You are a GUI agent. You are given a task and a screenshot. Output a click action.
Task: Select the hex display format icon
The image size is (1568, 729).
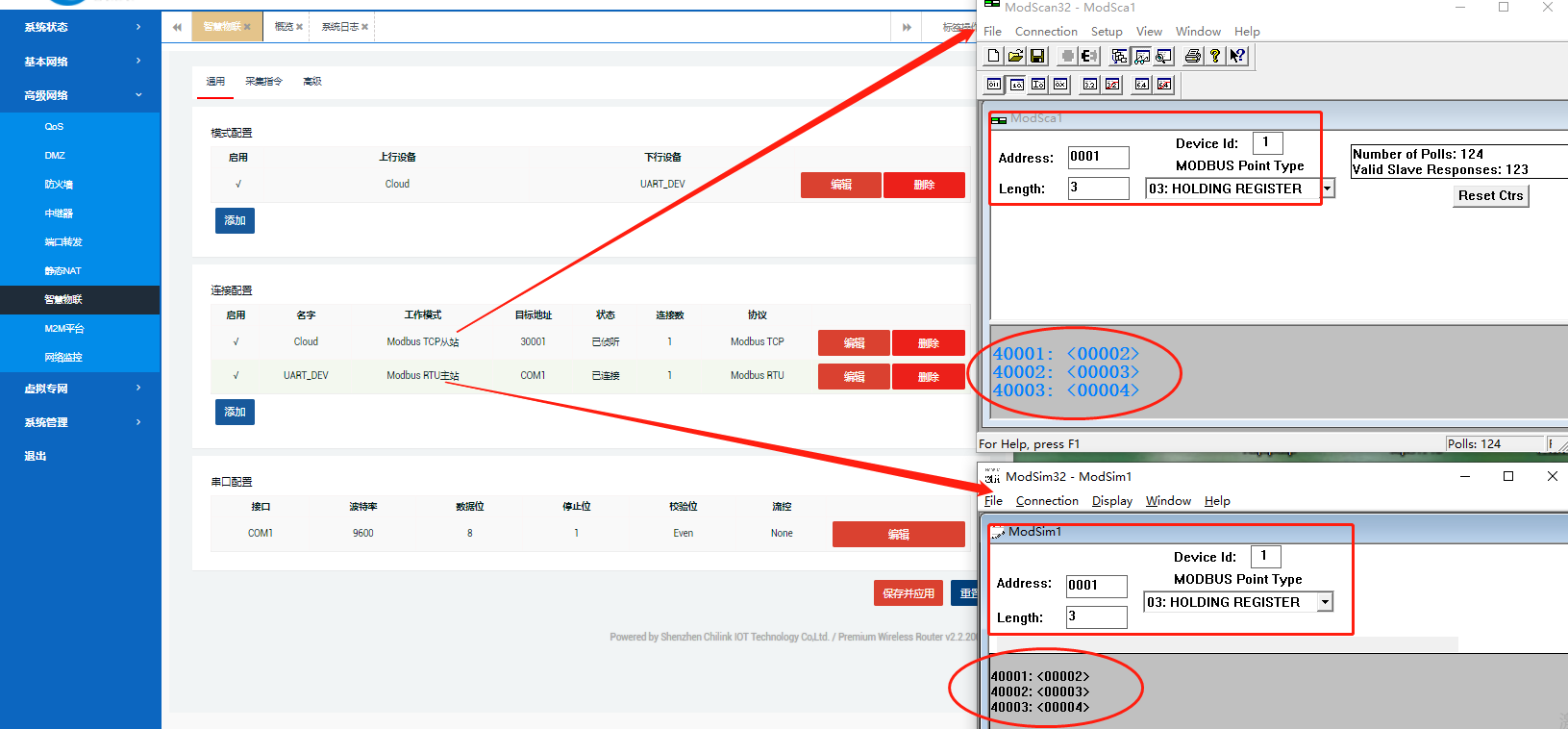[1060, 85]
